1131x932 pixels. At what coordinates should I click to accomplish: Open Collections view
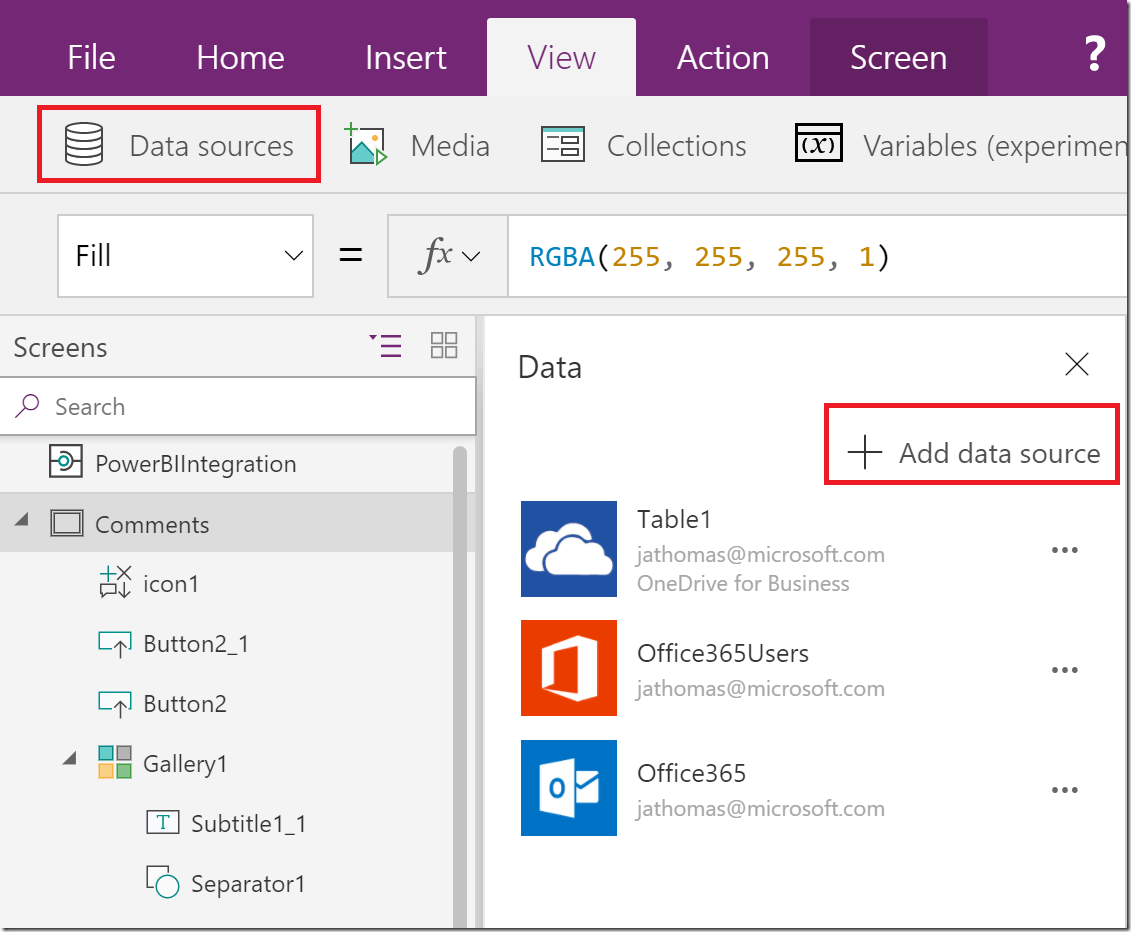point(677,146)
